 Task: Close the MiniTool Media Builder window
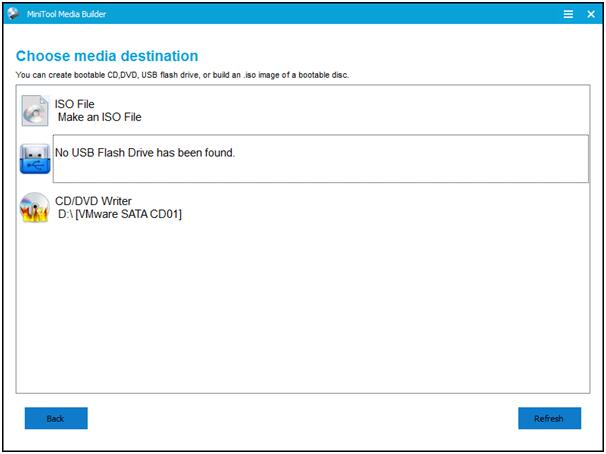click(591, 14)
